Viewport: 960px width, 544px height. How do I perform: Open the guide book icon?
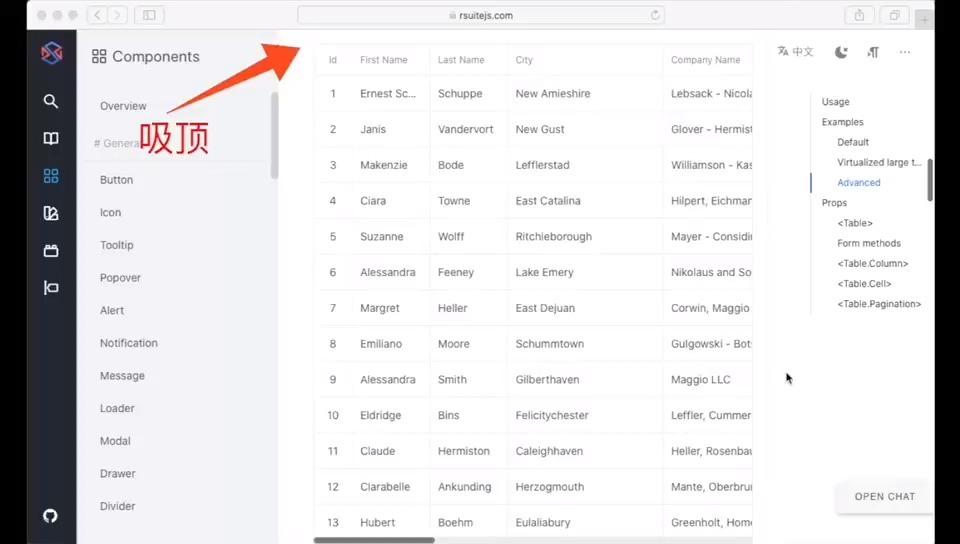pos(51,138)
